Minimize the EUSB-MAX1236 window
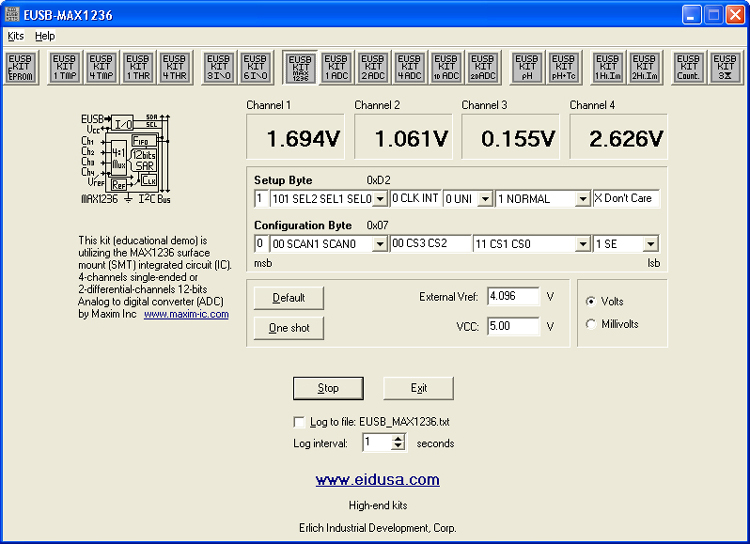This screenshot has height=544, width=750. pos(691,14)
